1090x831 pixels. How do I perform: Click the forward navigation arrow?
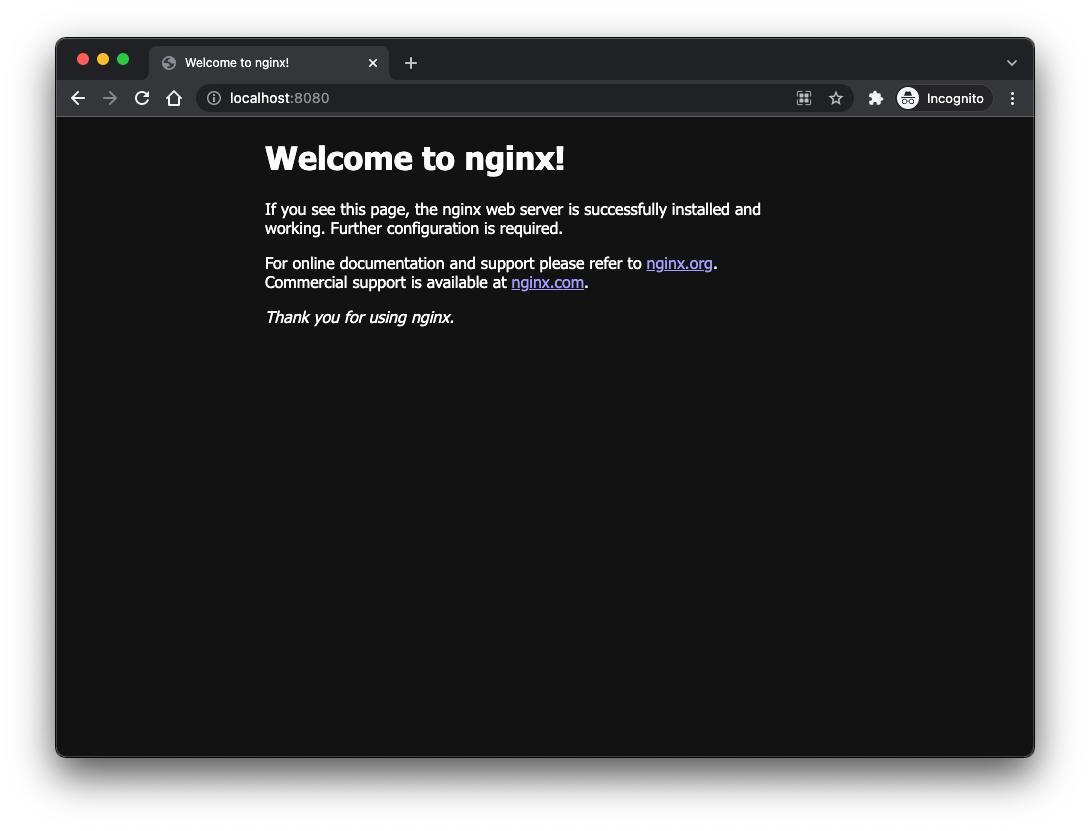click(x=110, y=98)
